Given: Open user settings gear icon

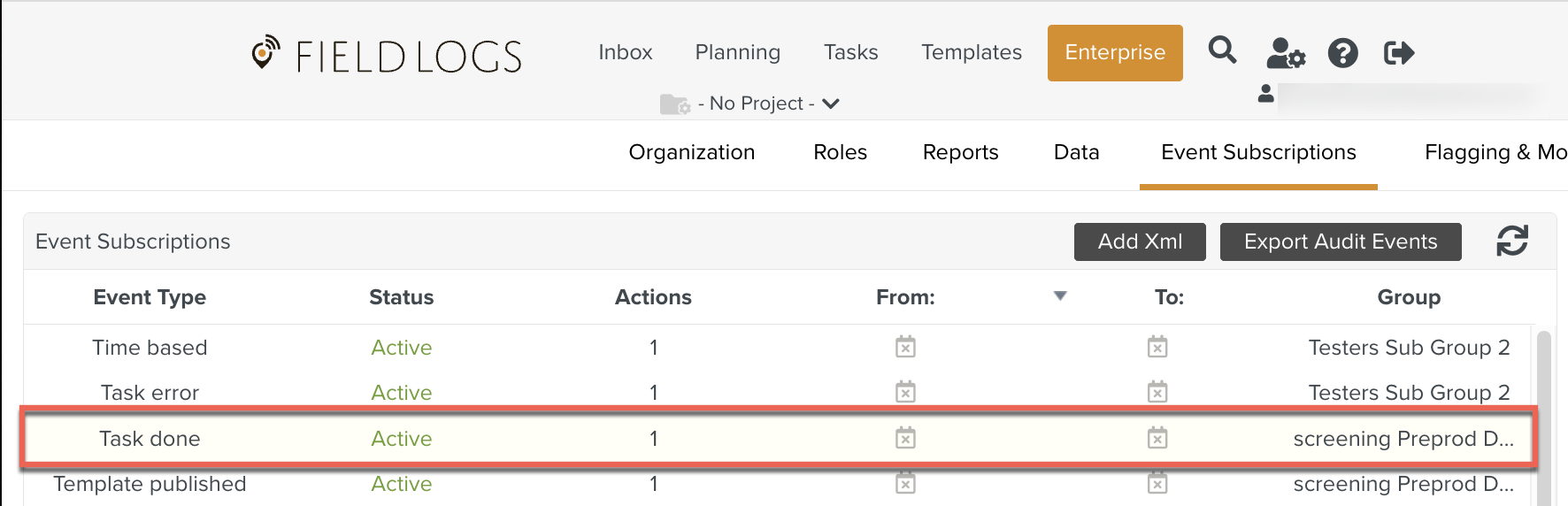Looking at the screenshot, I should click(1286, 53).
